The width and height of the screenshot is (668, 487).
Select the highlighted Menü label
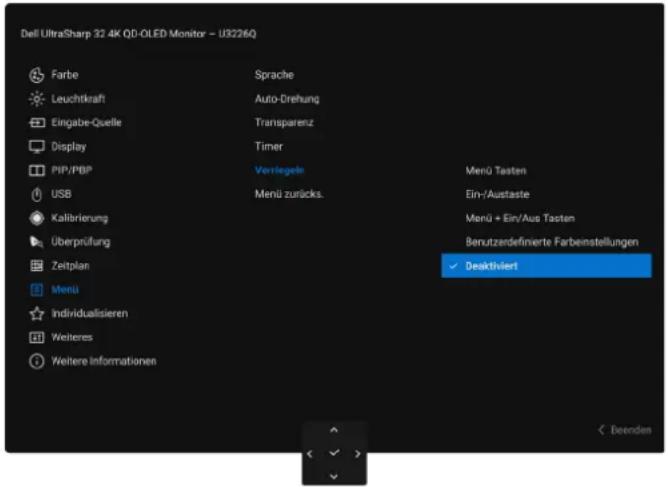(x=65, y=290)
